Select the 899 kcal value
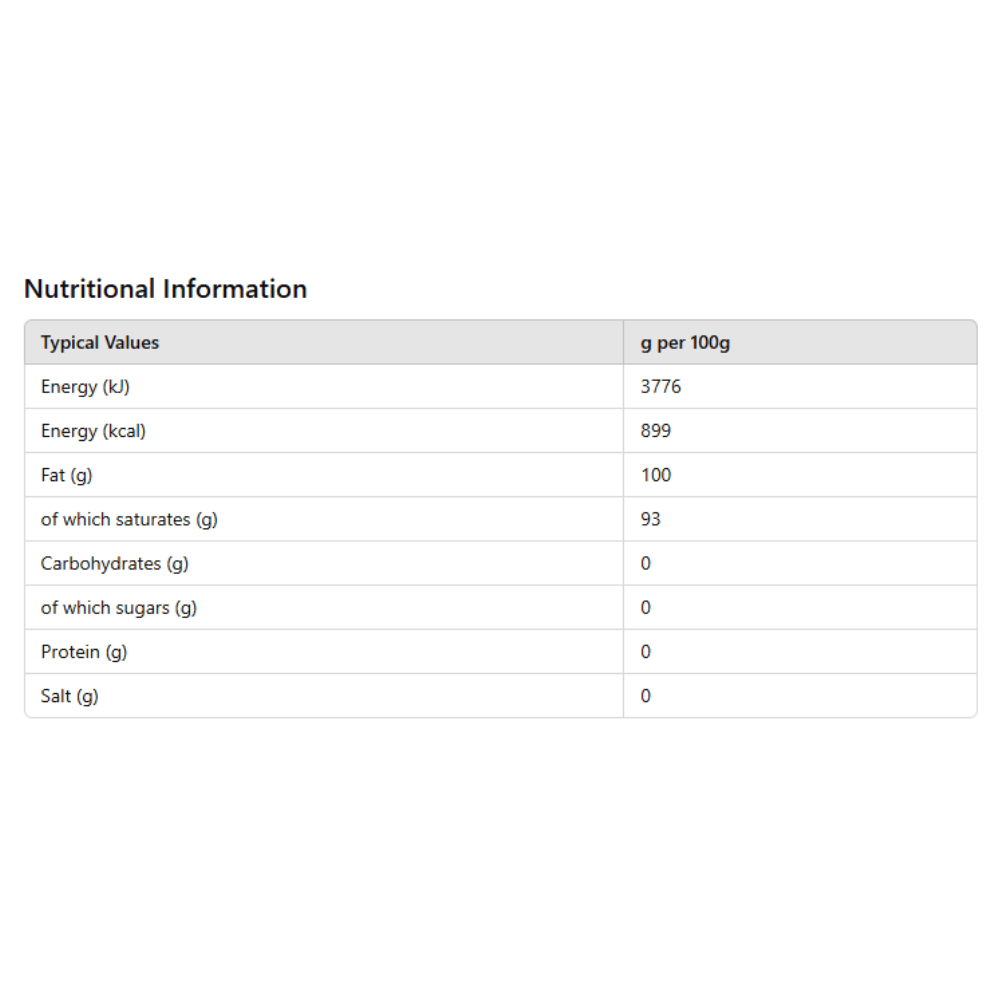Viewport: 1000px width, 1000px height. coord(656,431)
